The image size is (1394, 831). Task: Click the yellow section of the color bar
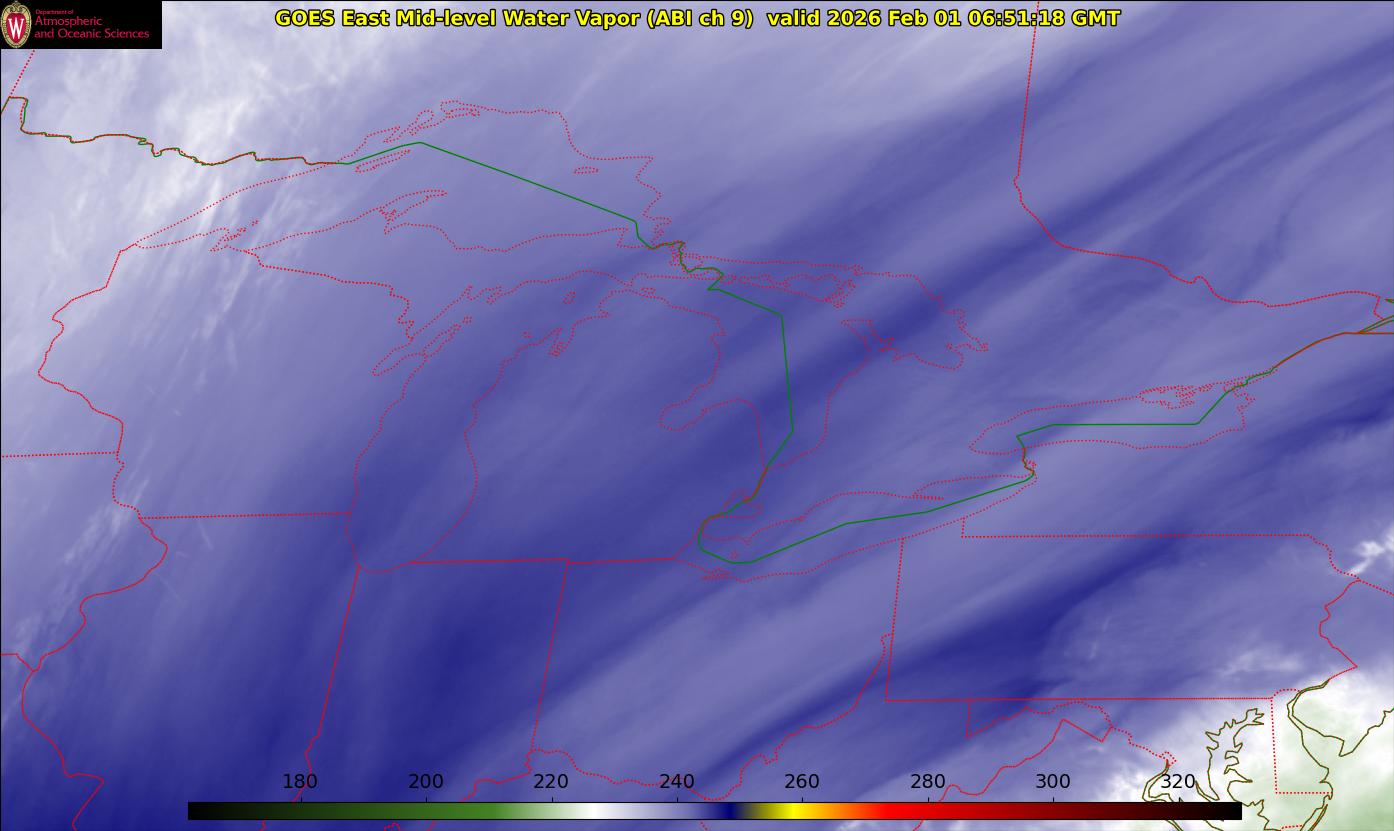click(x=792, y=811)
